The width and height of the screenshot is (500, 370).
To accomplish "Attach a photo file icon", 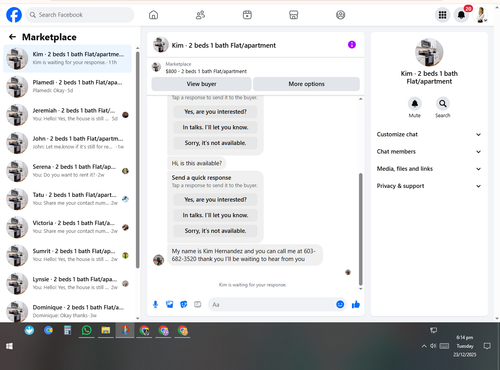I will [x=170, y=304].
